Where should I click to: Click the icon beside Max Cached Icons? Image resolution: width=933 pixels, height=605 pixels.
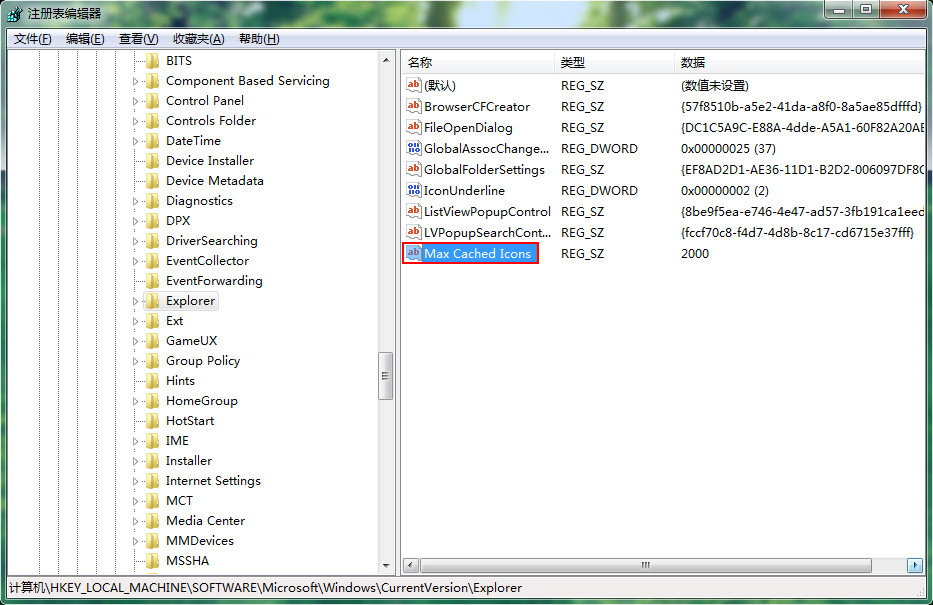414,253
